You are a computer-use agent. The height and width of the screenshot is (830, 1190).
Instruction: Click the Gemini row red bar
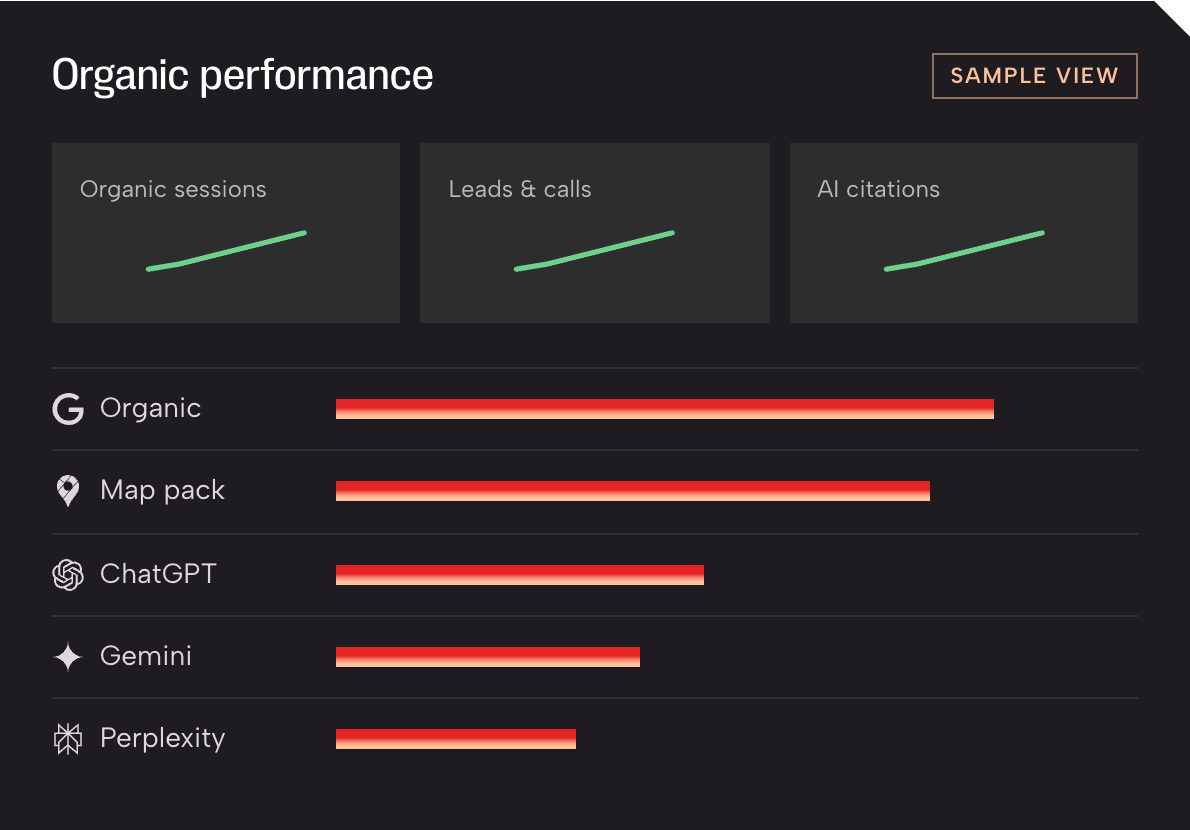pyautogui.click(x=488, y=657)
